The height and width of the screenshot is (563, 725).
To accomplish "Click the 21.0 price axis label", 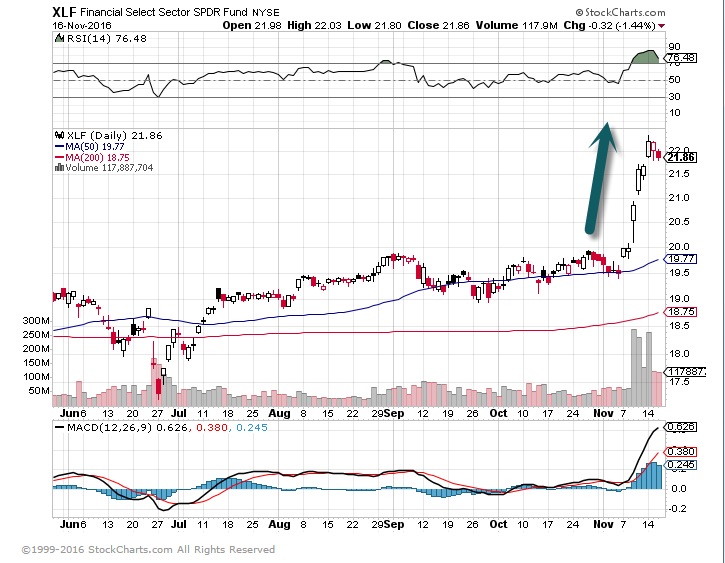I will pyautogui.click(x=679, y=198).
